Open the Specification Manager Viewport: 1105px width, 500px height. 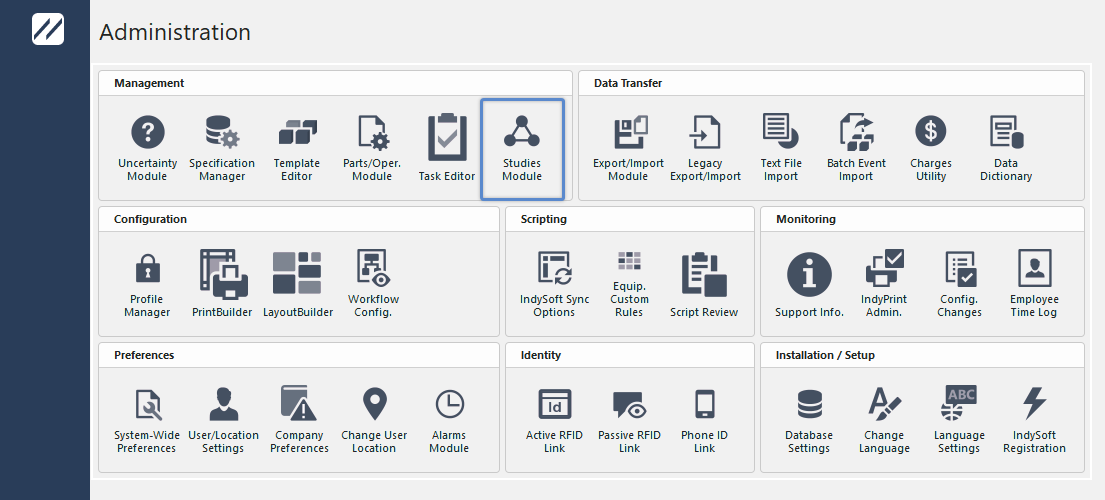pos(222,149)
